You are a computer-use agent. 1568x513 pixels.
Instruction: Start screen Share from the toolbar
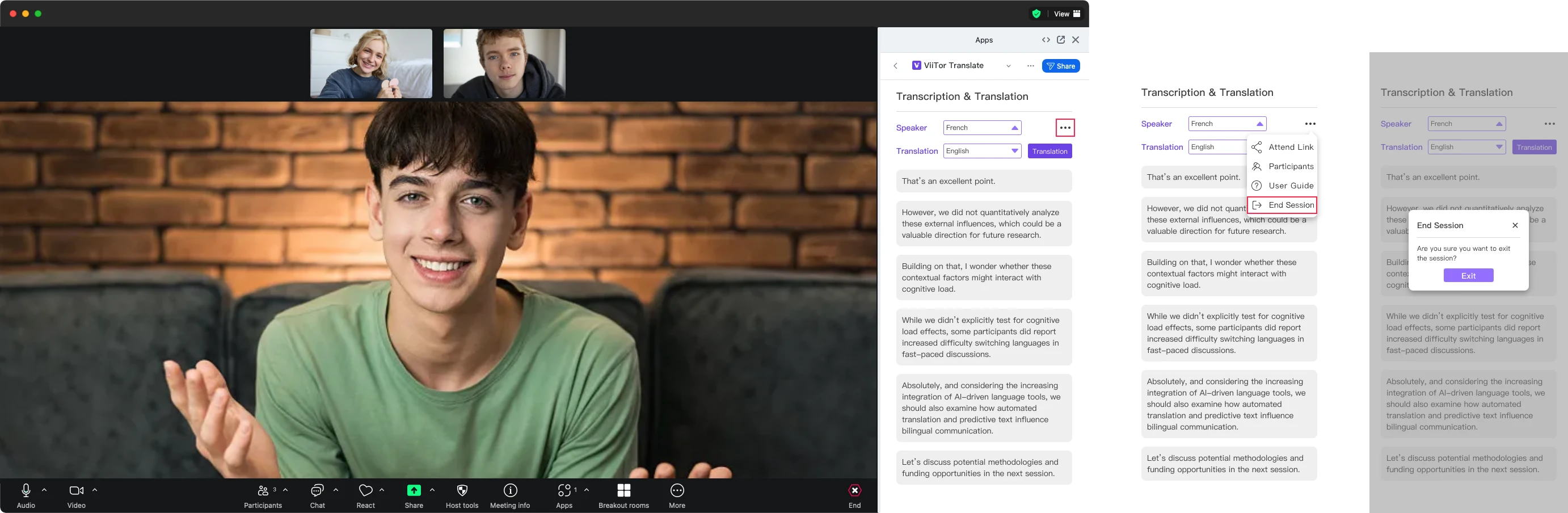point(414,490)
